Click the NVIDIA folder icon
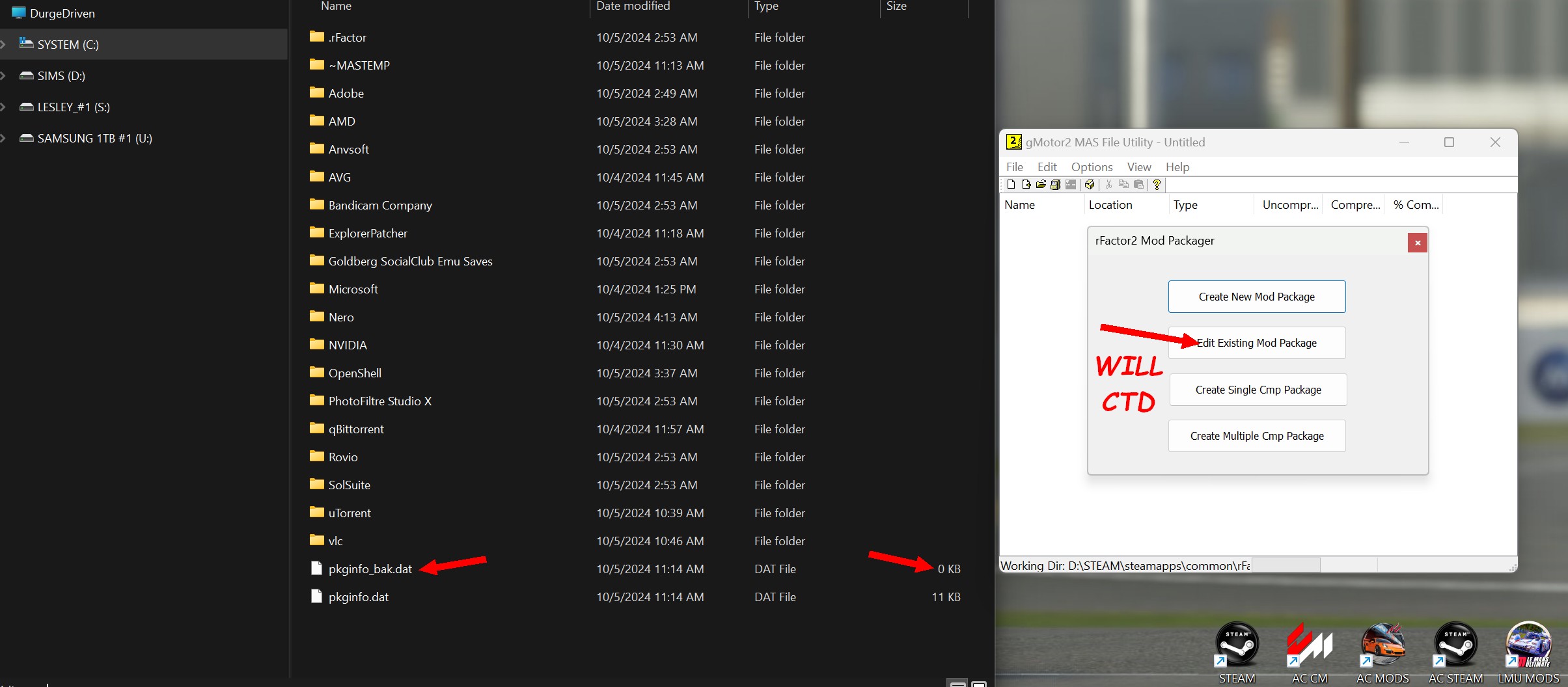This screenshot has width=1568, height=687. (317, 344)
